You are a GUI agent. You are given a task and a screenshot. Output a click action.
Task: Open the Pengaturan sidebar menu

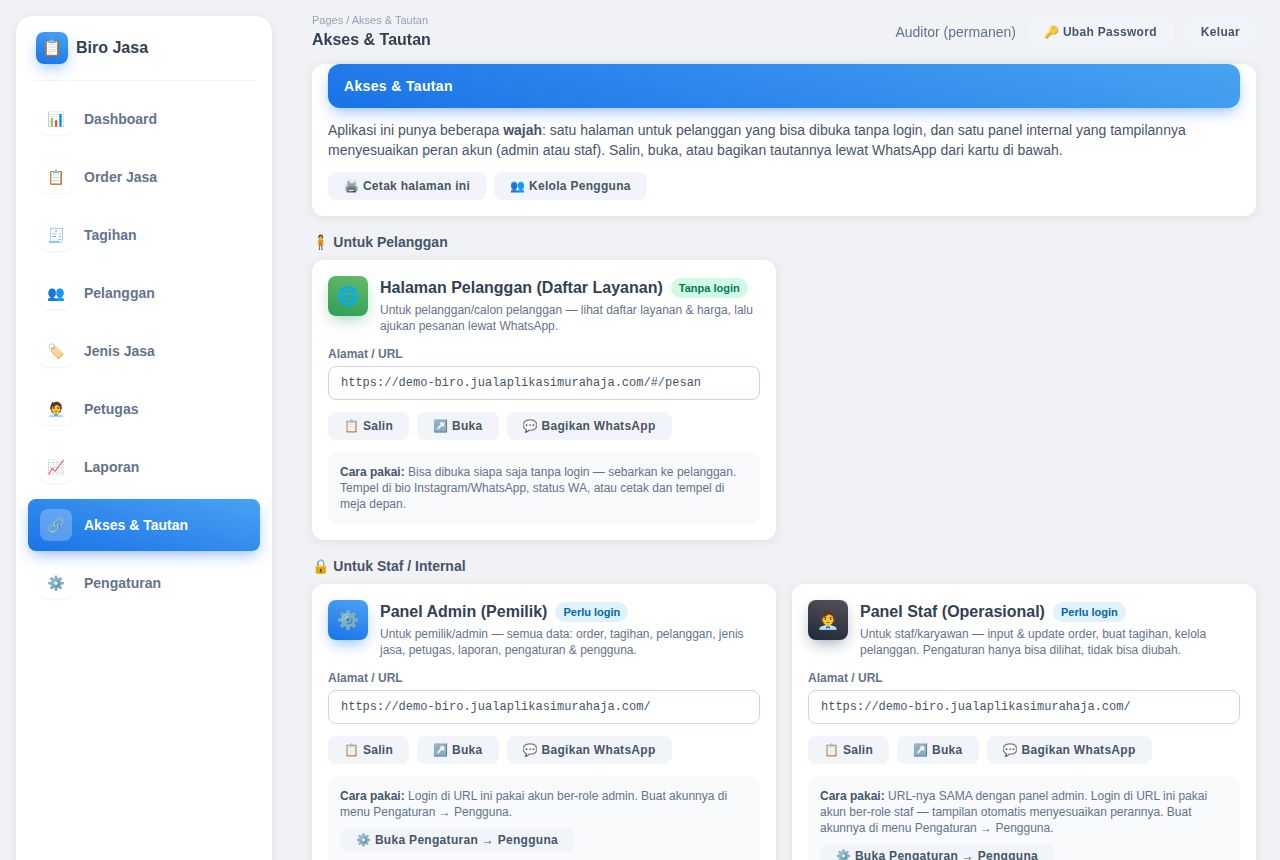coord(144,583)
